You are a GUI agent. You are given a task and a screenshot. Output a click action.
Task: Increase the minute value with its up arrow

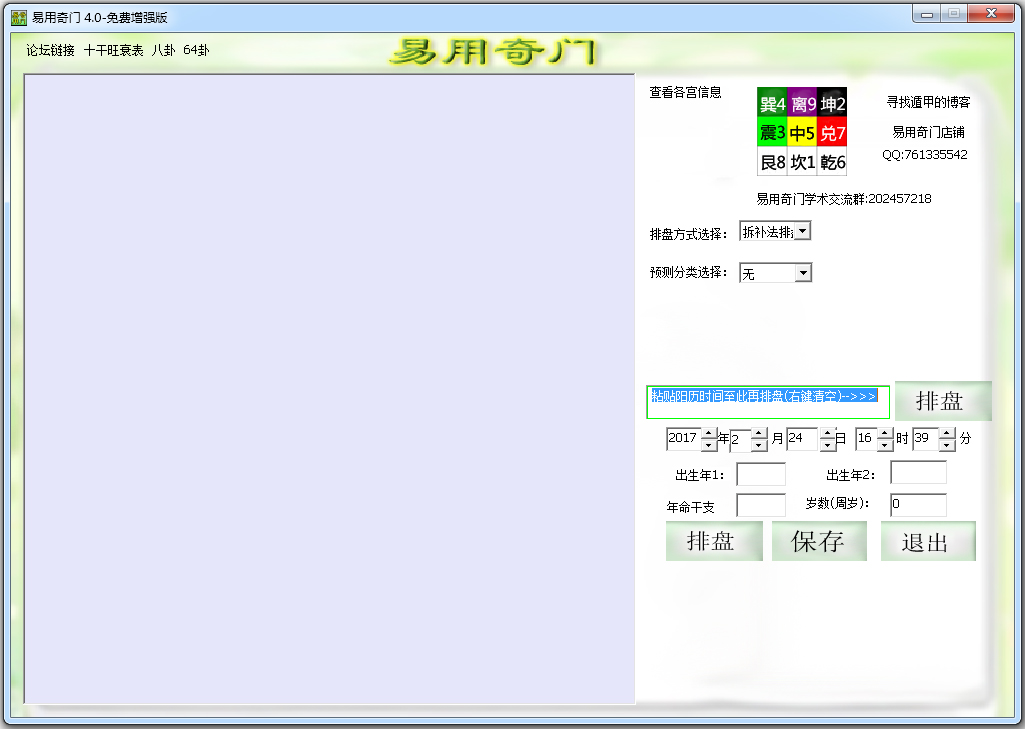pyautogui.click(x=947, y=433)
